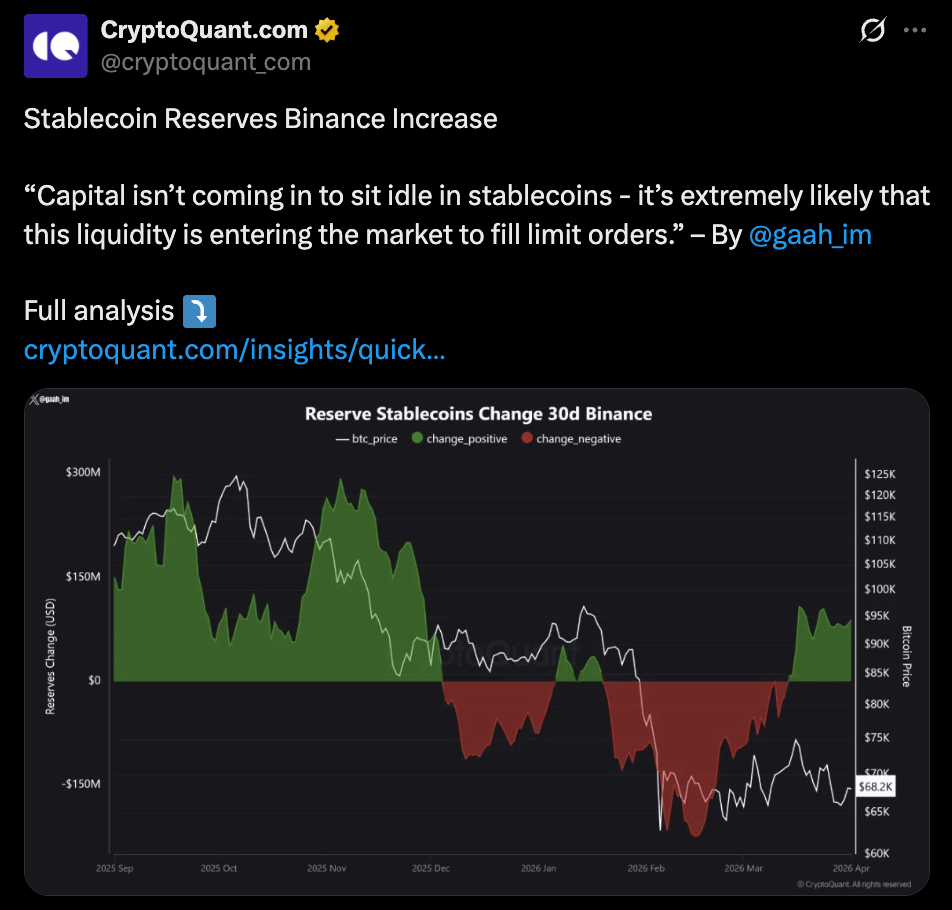Click the blue arrow emoji after Full analysis

(199, 311)
